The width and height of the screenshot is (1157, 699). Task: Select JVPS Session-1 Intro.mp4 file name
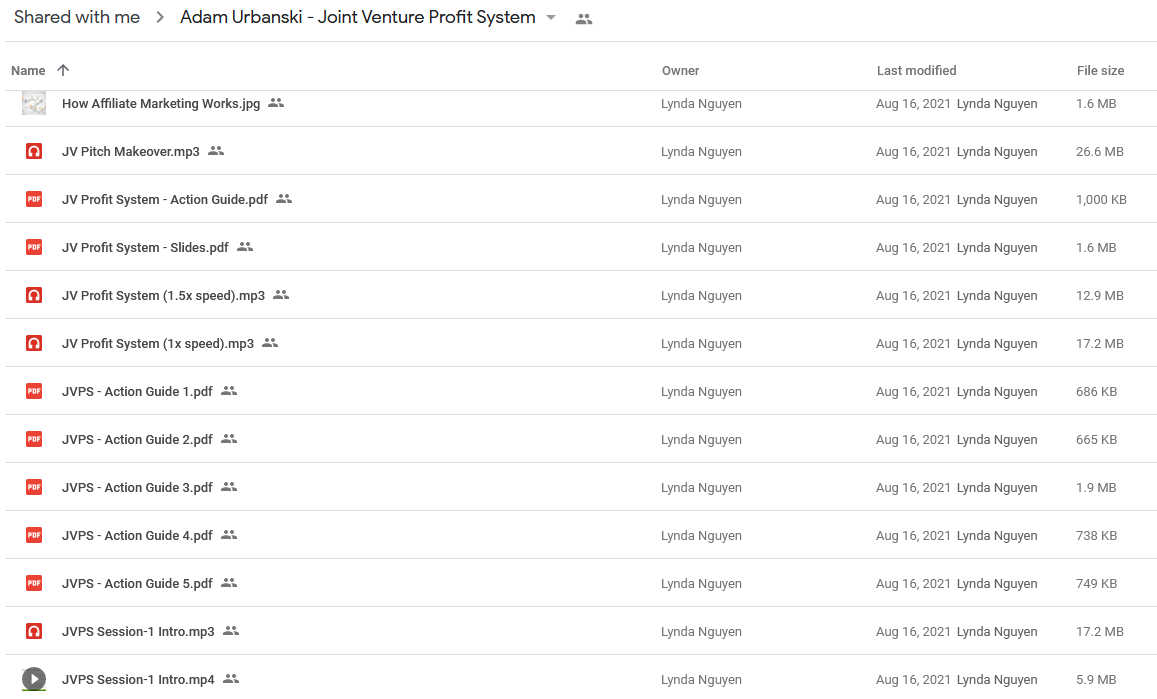pos(138,679)
